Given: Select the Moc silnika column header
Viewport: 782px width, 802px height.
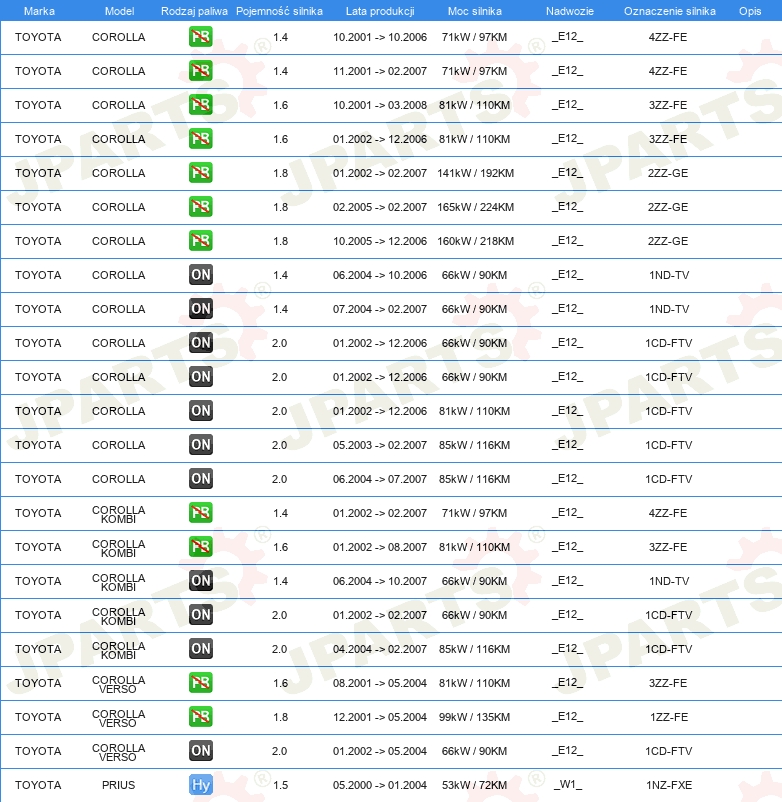Looking at the screenshot, I should point(475,11).
